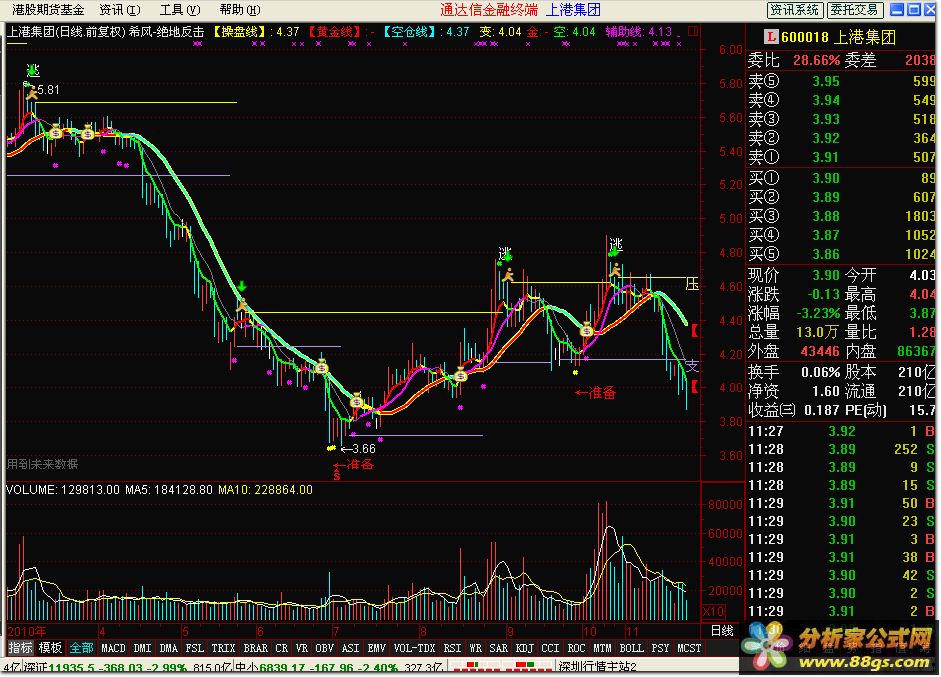Select the FSL indicator tab

[x=194, y=648]
